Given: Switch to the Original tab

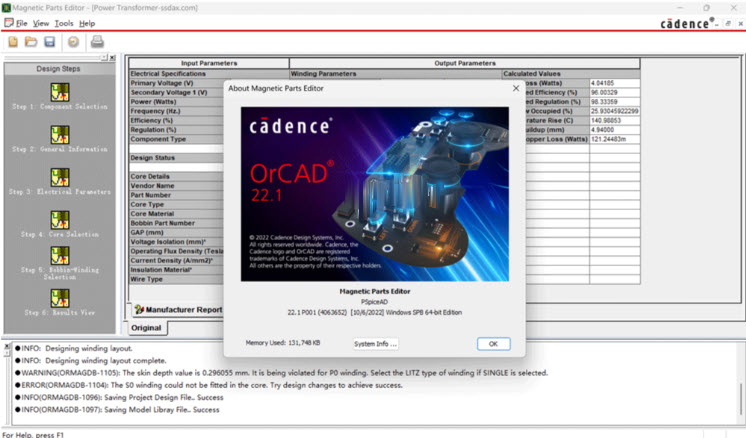Looking at the screenshot, I should (146, 328).
